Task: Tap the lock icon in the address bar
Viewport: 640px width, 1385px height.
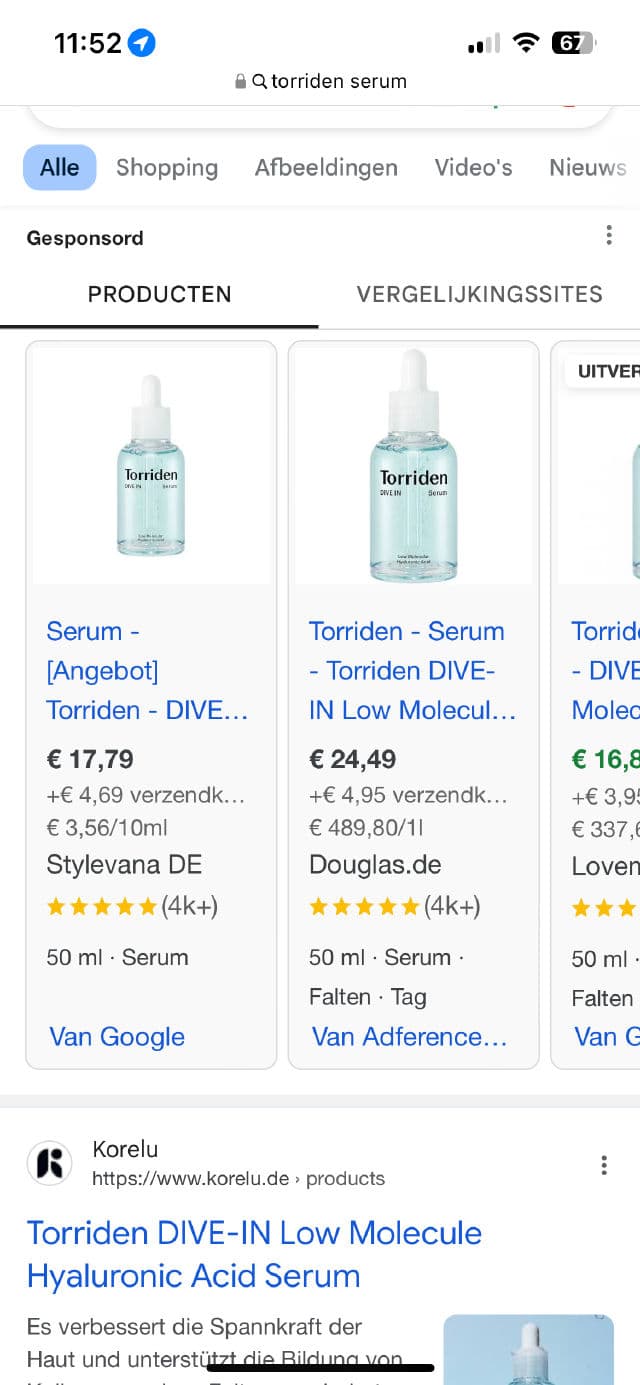Action: (x=240, y=81)
